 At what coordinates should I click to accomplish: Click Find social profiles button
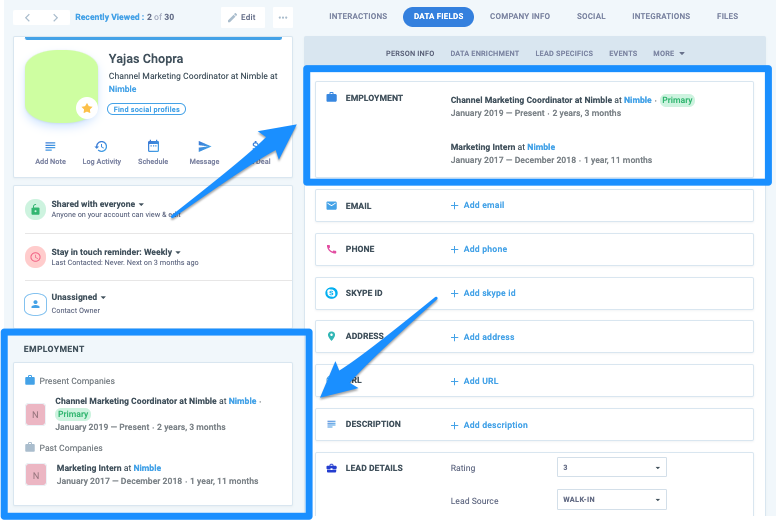(147, 109)
